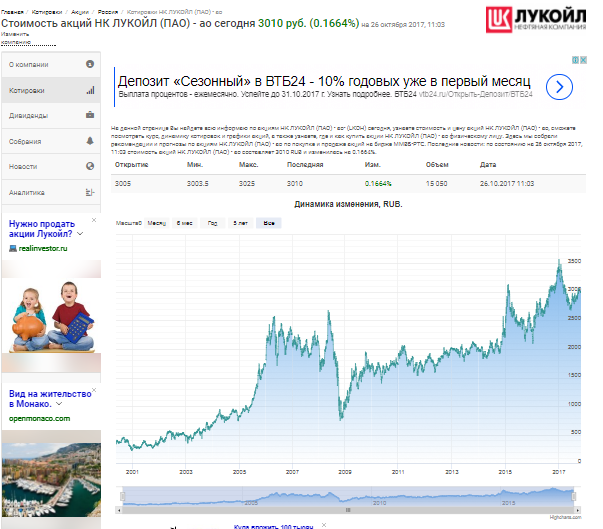Click the right scroll arrow of chart navigator
The height and width of the screenshot is (529, 603).
[x=578, y=510]
